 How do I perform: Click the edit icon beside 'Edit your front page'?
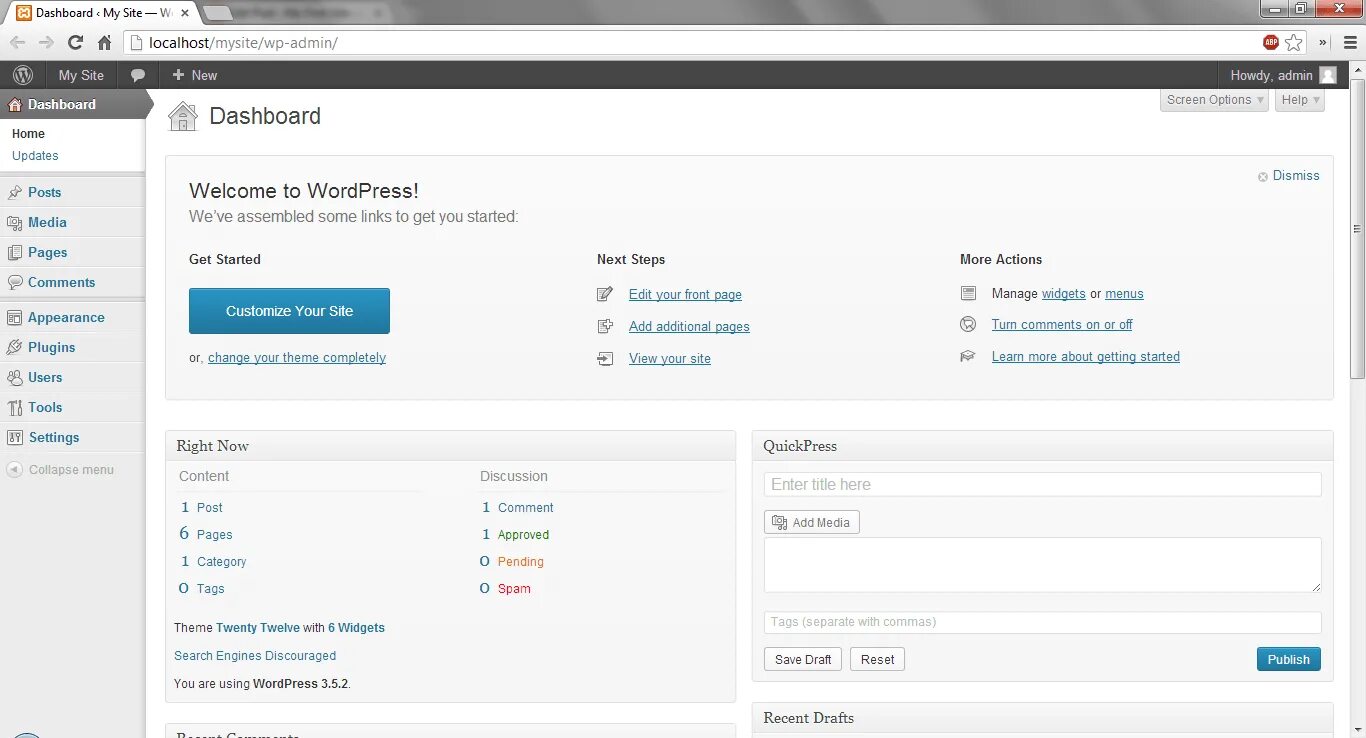[x=605, y=294]
